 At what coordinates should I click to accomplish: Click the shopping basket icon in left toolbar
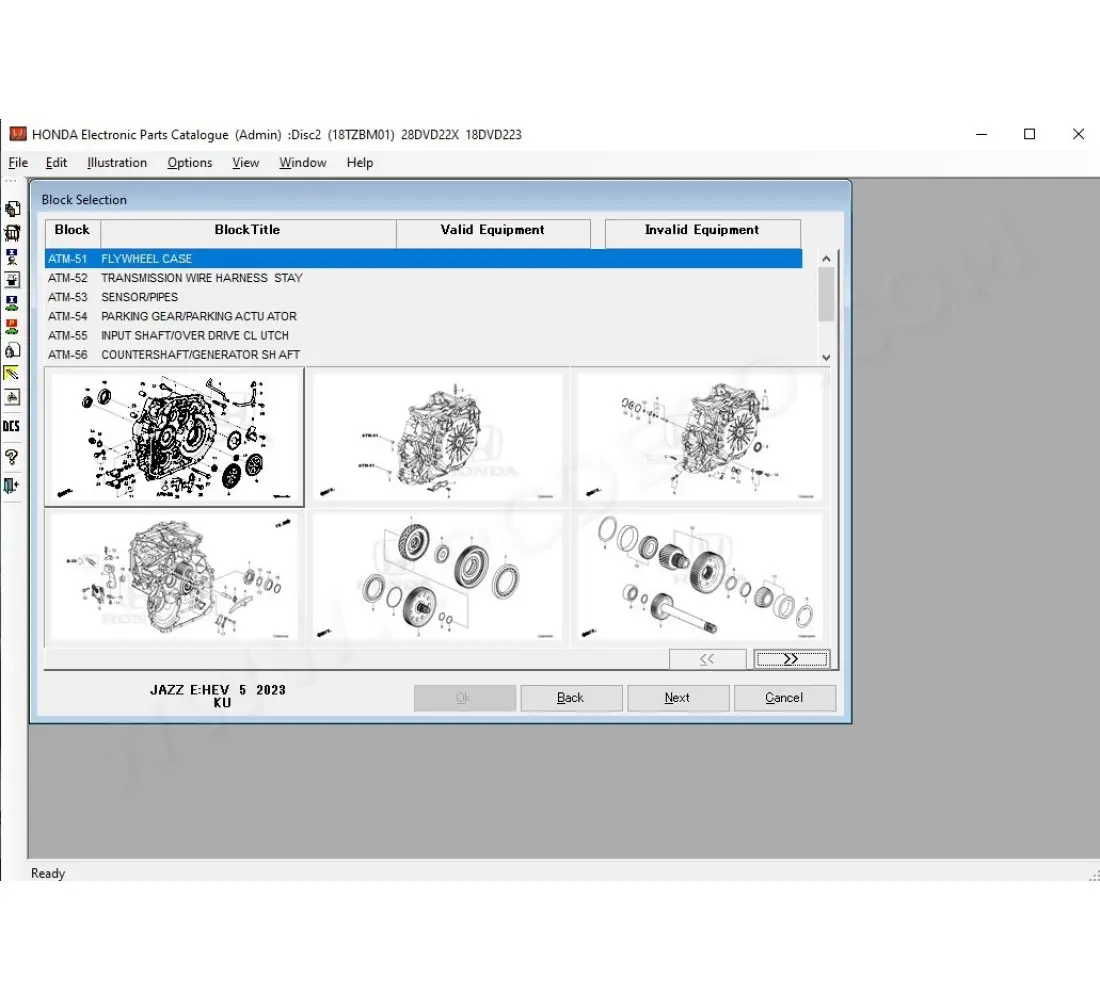12,232
